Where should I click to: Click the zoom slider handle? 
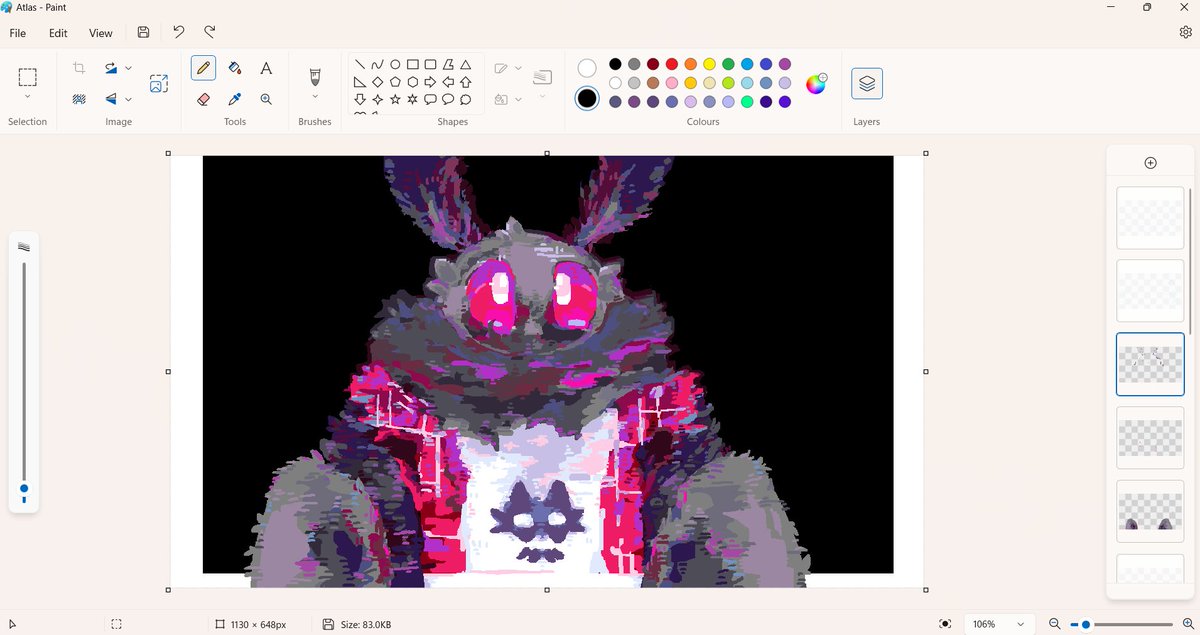click(x=1086, y=624)
